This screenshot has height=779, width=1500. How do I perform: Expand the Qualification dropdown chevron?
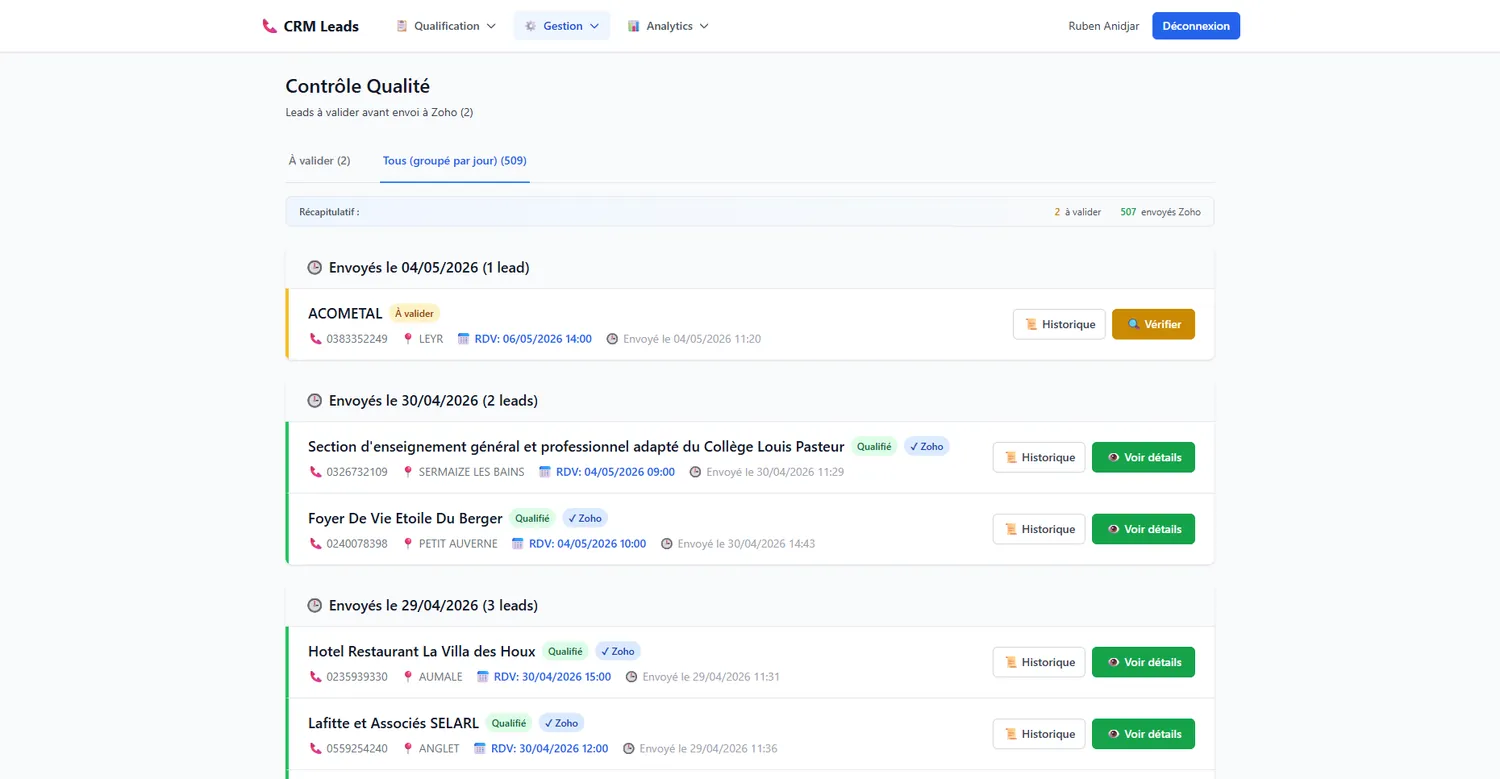point(491,26)
